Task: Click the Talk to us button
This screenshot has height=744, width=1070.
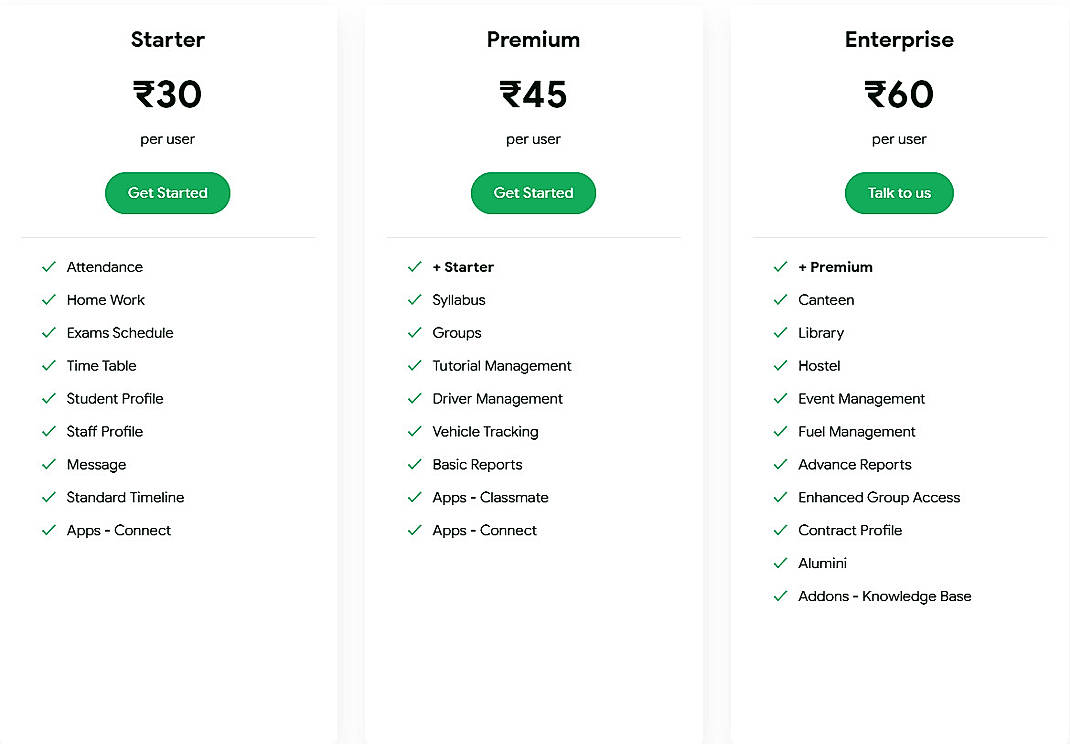Action: coord(899,193)
